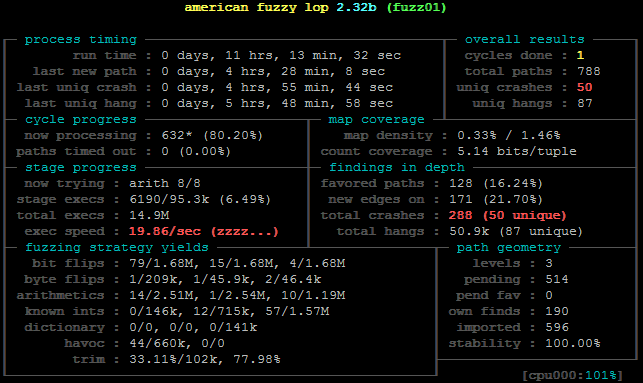The width and height of the screenshot is (643, 383).
Task: Select favored paths value '128 (16.24%)'
Action: (x=496, y=183)
